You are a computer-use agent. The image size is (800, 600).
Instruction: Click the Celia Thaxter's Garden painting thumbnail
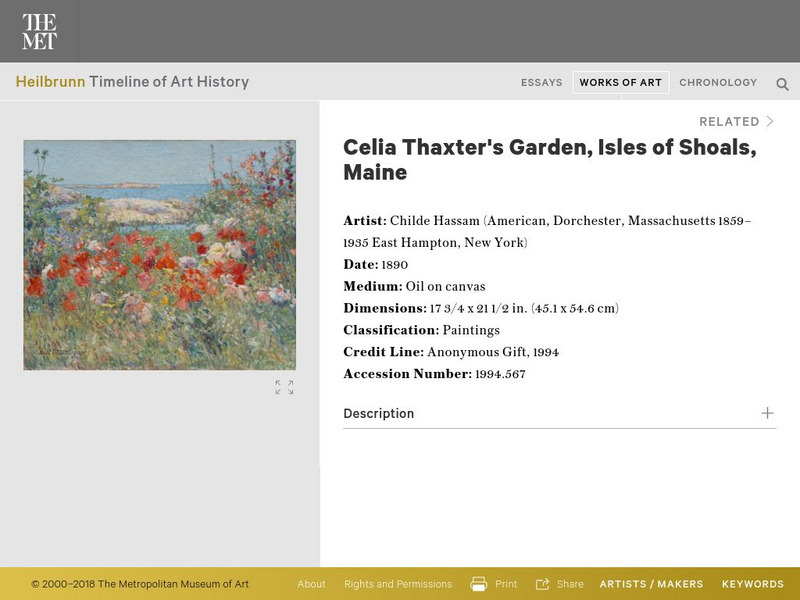point(160,255)
